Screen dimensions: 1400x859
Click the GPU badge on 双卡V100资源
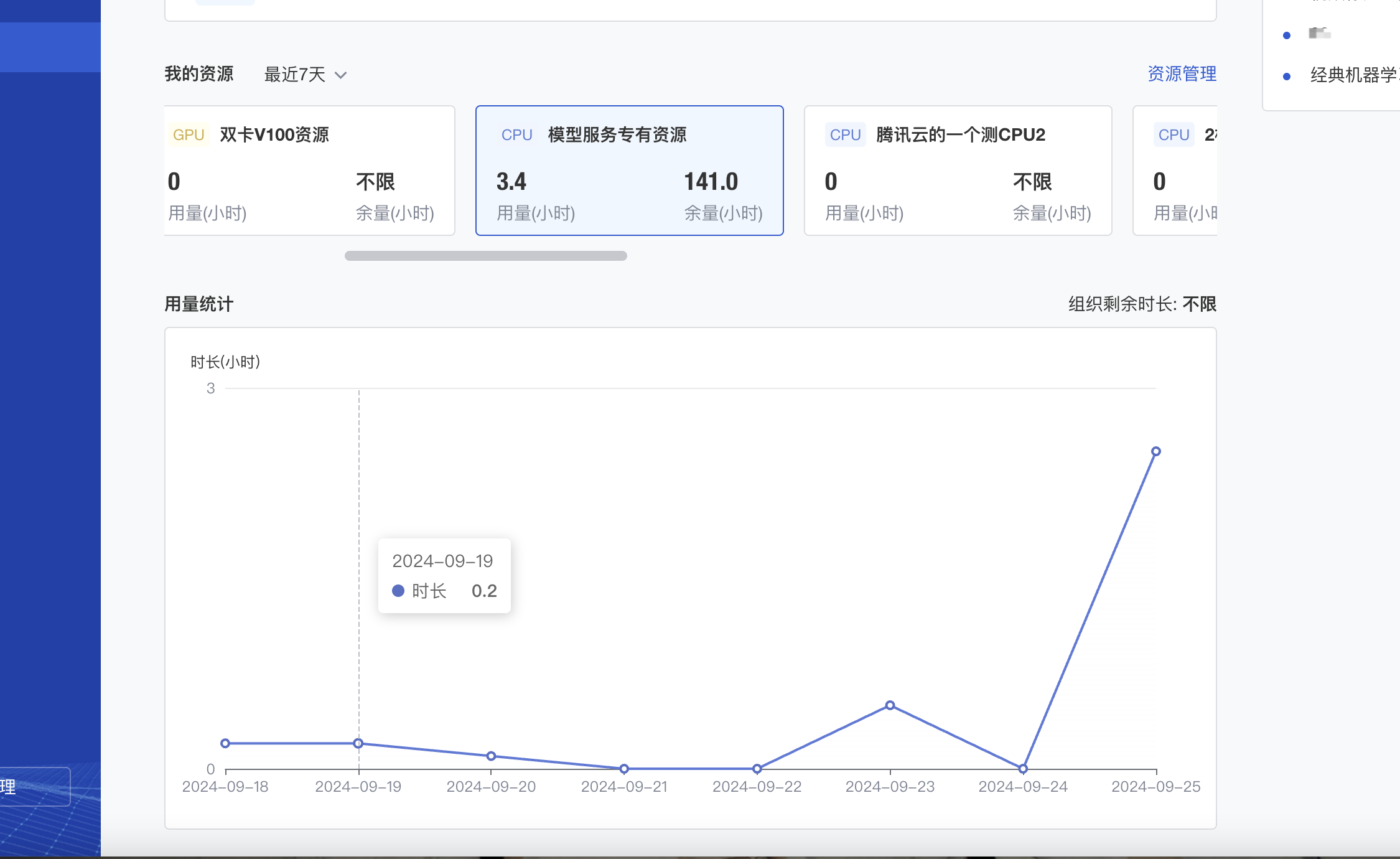[x=189, y=135]
